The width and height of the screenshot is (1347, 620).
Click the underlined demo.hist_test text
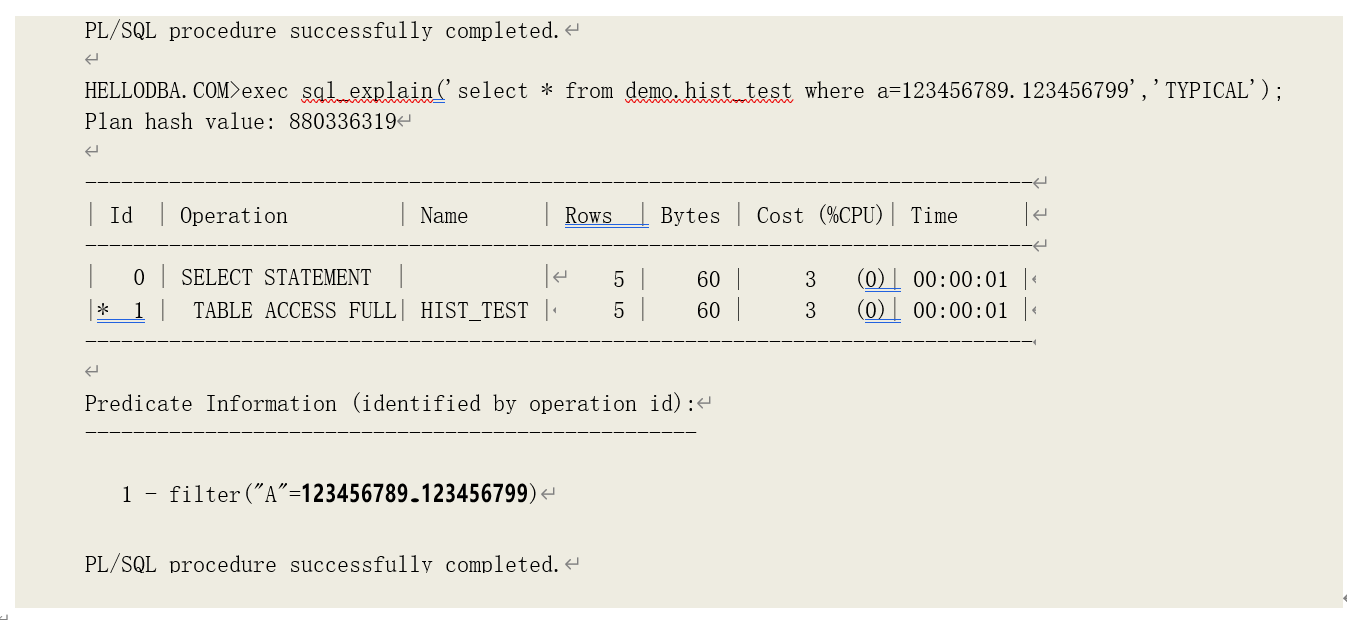coord(708,91)
